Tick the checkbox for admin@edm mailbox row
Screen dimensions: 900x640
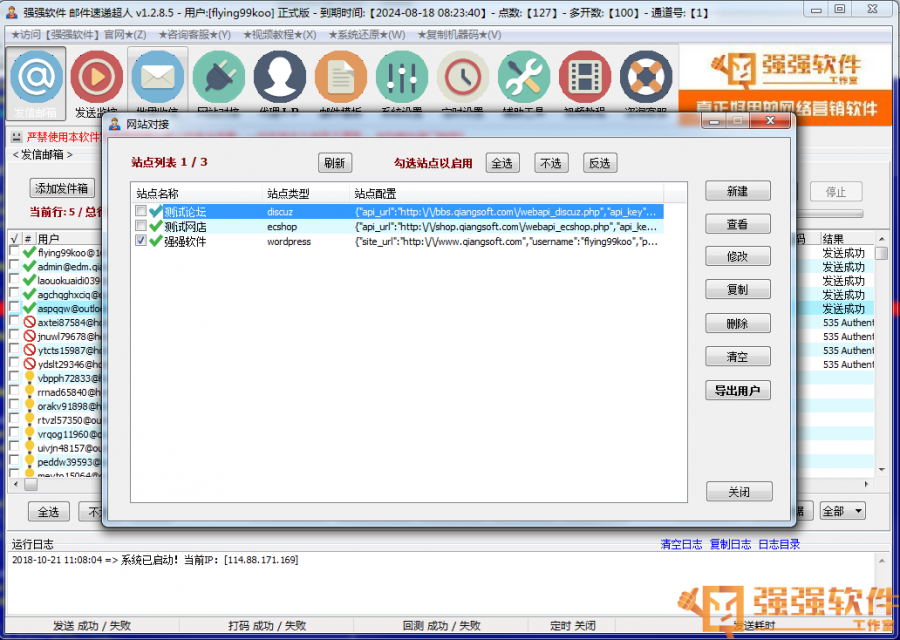14,266
